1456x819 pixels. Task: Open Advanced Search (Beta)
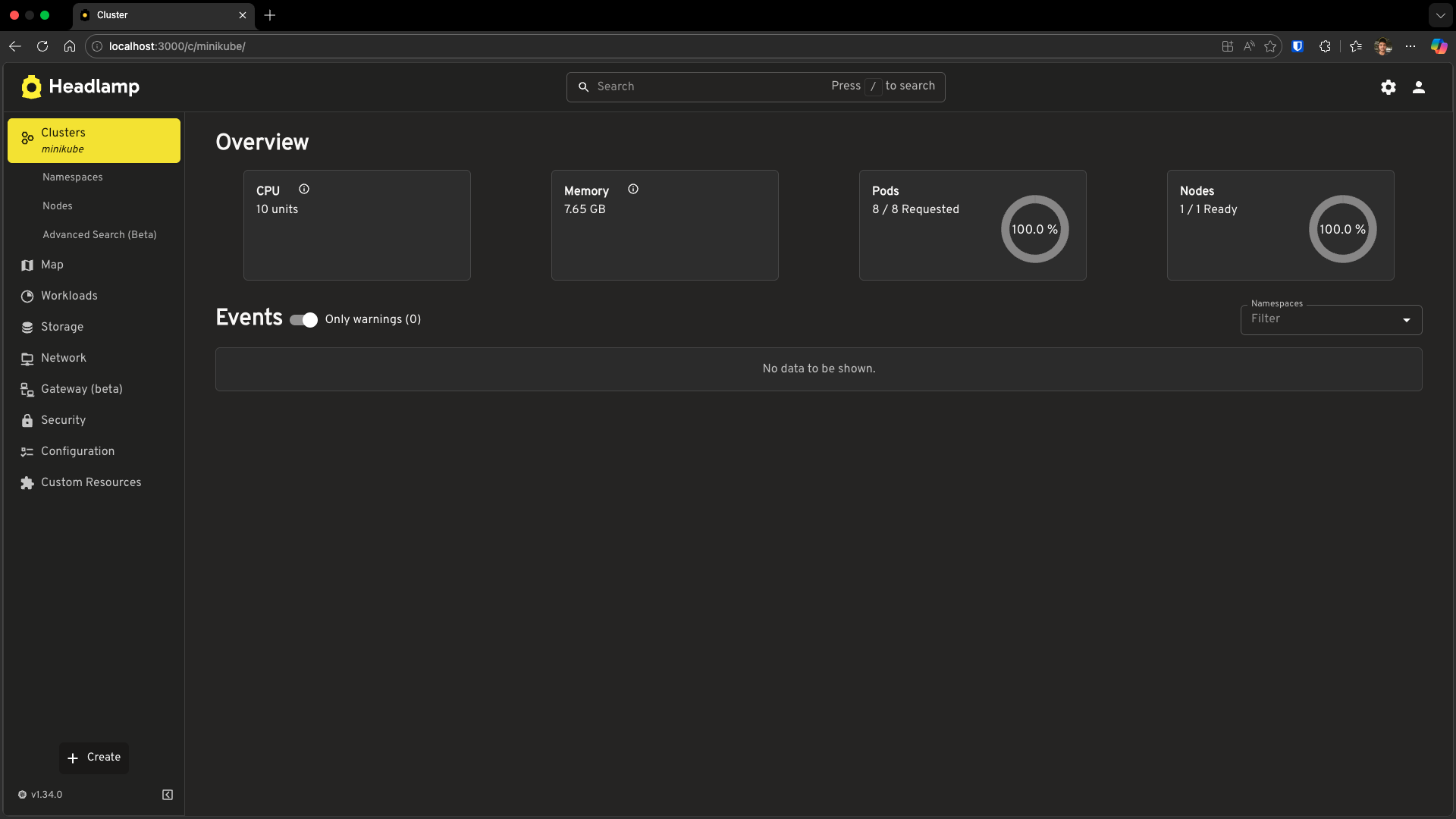(x=99, y=234)
